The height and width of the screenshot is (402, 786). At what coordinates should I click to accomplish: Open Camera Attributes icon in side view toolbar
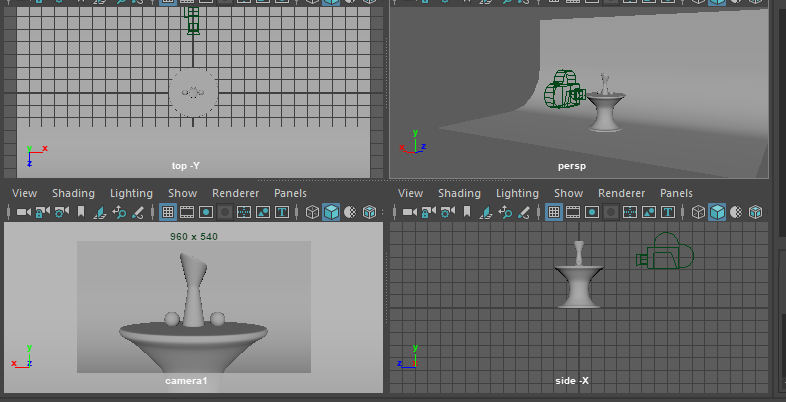click(x=448, y=212)
